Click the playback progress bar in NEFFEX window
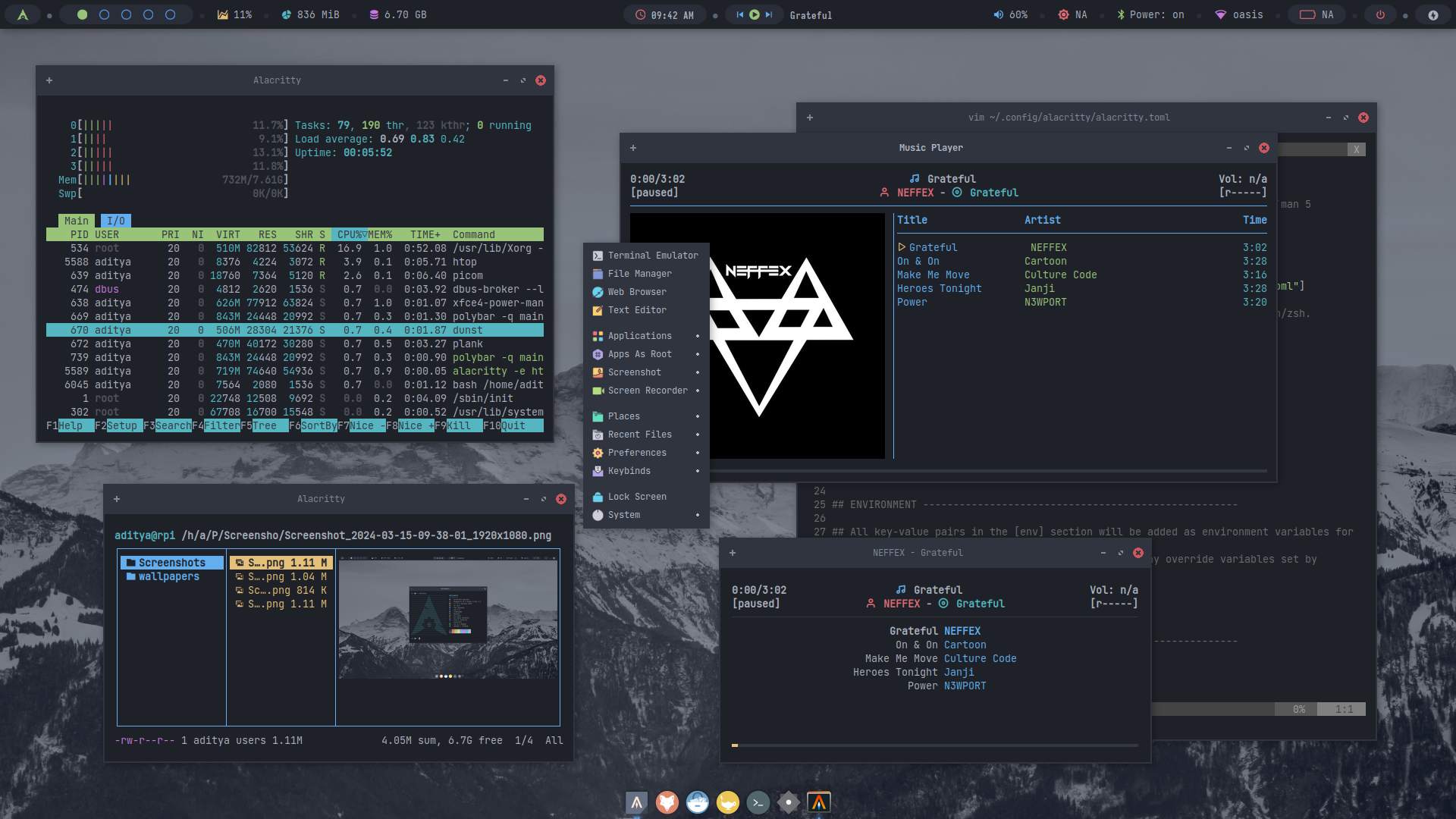1456x819 pixels. click(x=934, y=745)
